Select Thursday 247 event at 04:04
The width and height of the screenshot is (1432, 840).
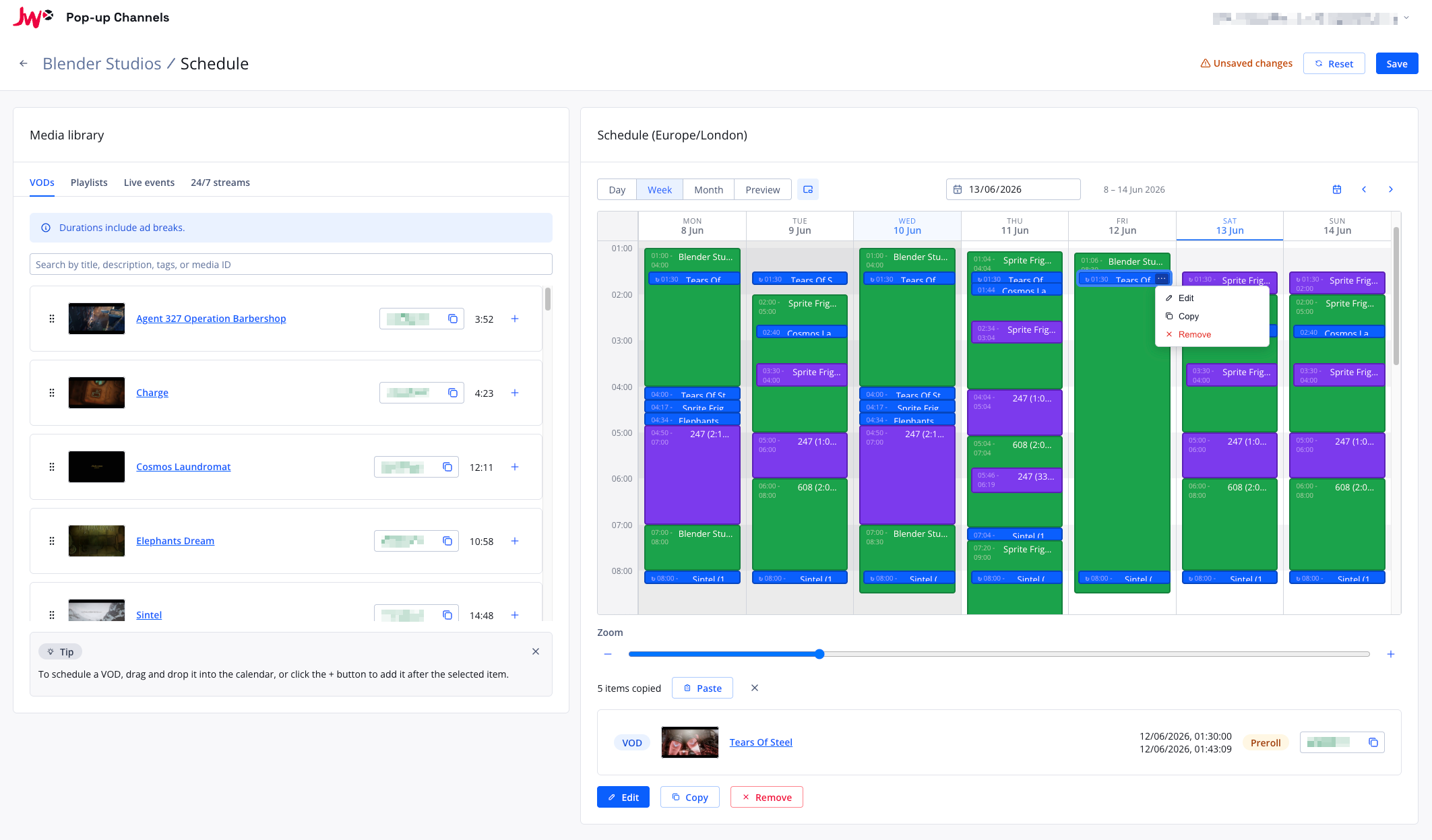1014,412
